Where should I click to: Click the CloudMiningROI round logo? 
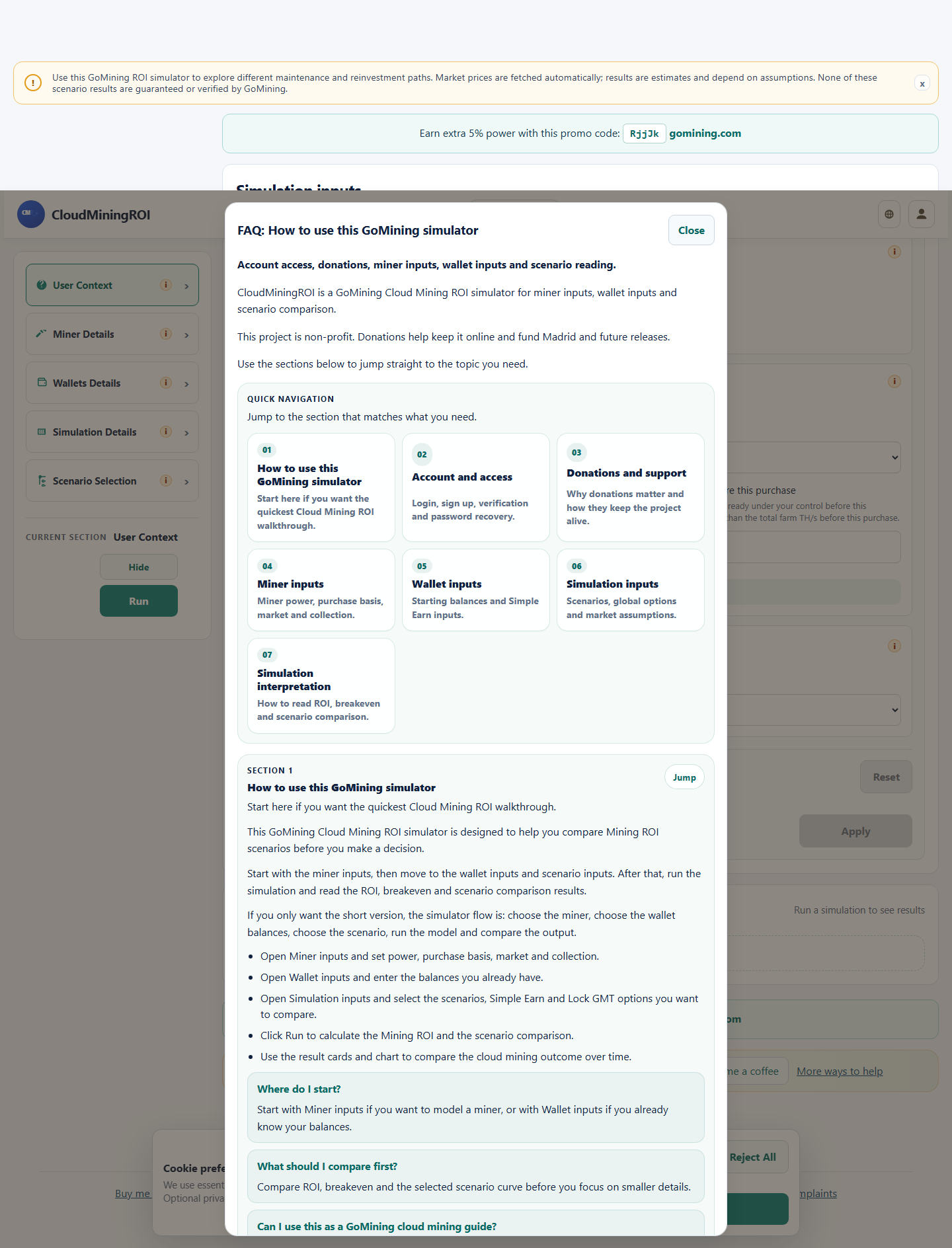click(x=31, y=214)
